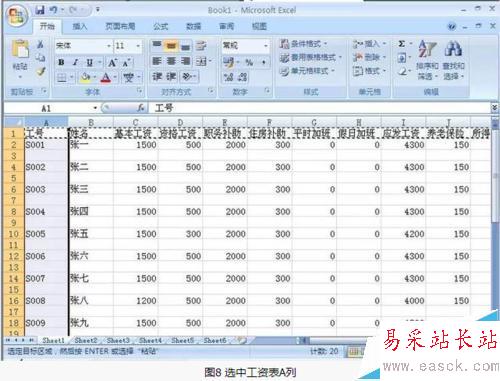Open 套用表格格式 format as table

pyautogui.click(x=311, y=57)
